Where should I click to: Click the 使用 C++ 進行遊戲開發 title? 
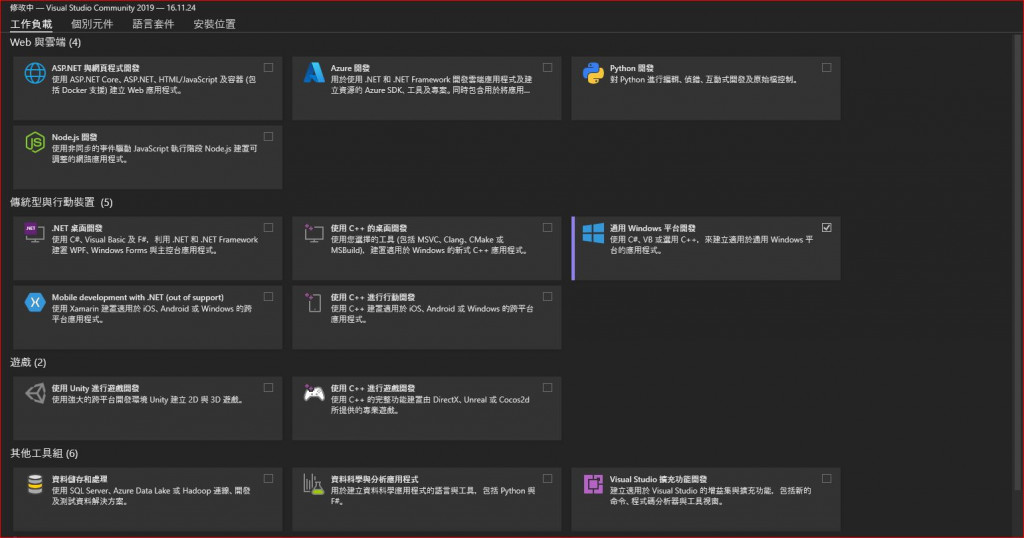[372, 388]
